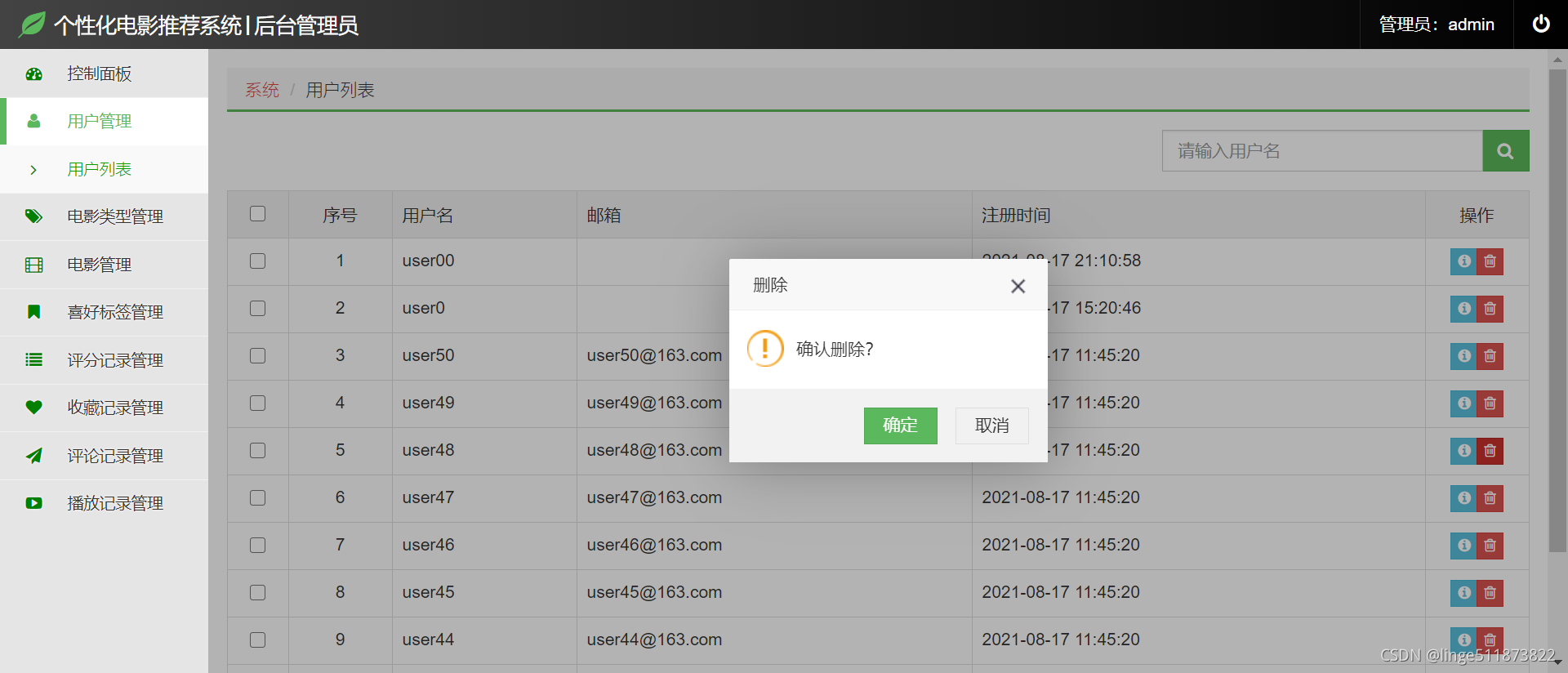Click the list icon beside 评分记录管理

tap(33, 359)
